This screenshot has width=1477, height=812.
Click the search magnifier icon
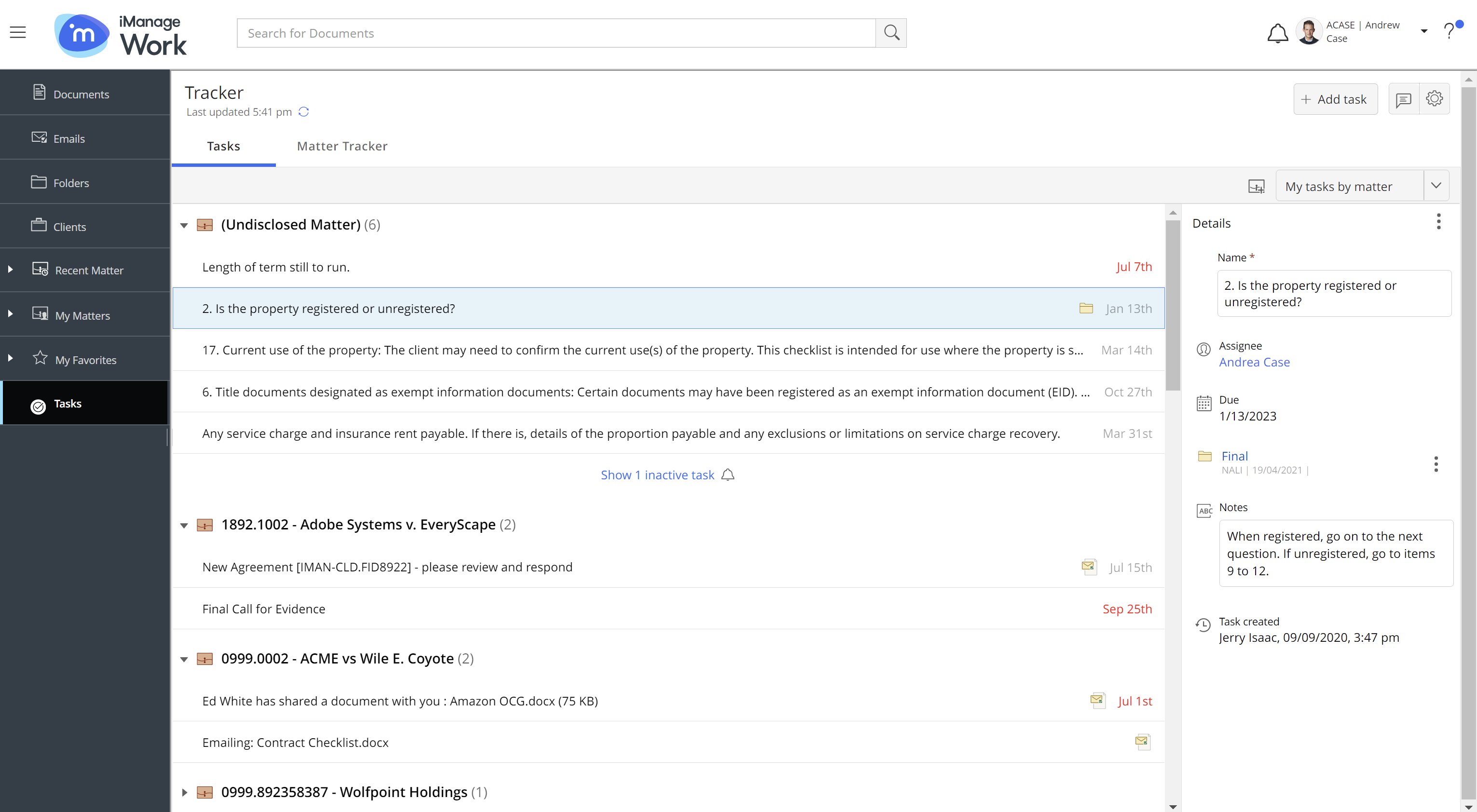coord(891,33)
